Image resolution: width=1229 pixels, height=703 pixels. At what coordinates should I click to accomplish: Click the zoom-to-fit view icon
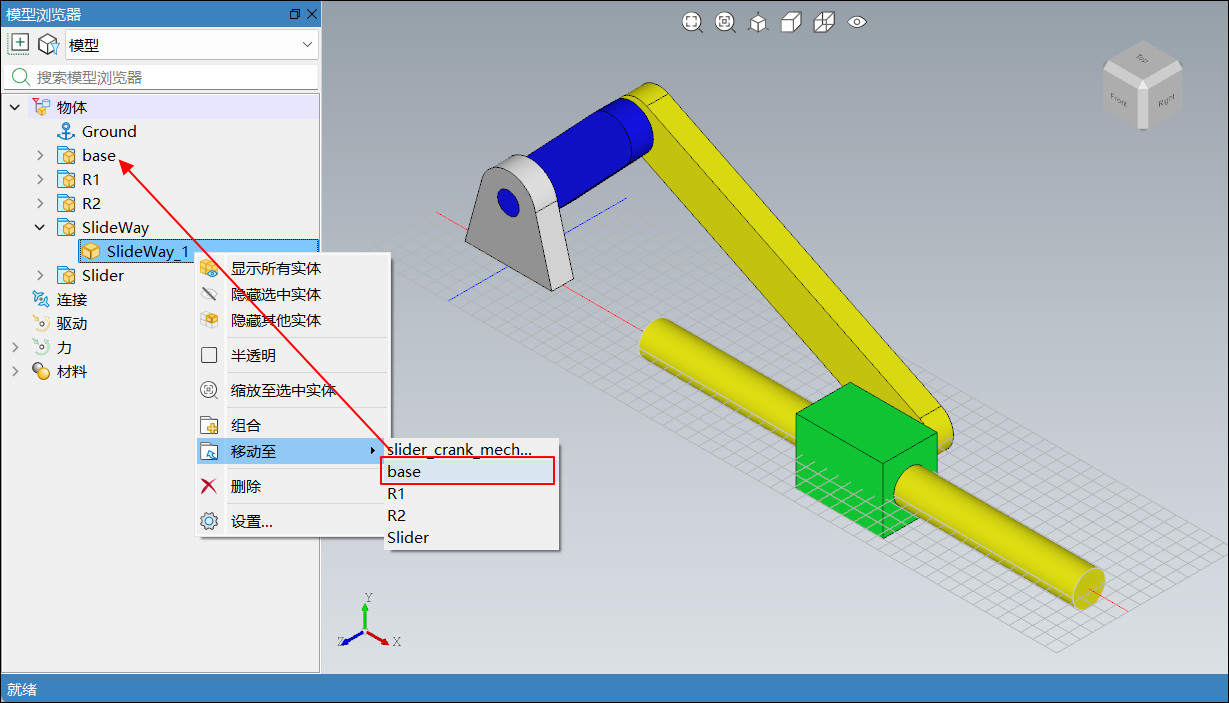(x=692, y=22)
